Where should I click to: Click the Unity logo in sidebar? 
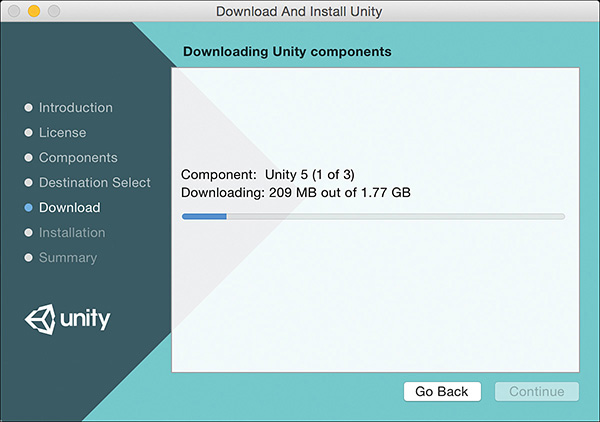(68, 319)
